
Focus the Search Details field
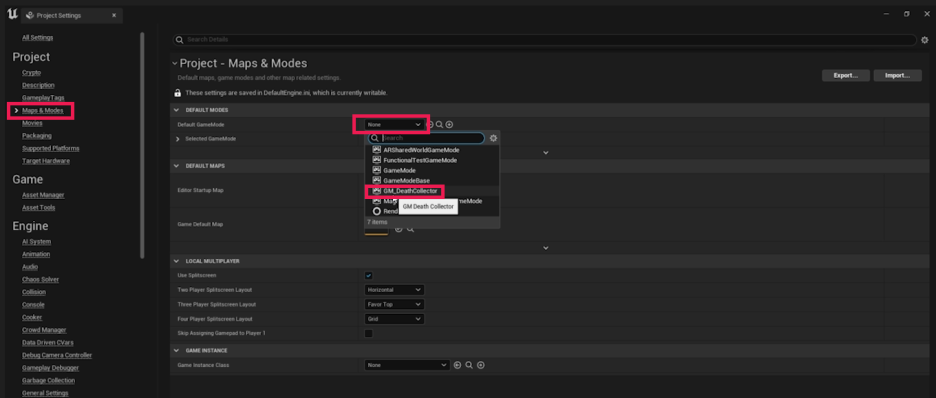point(544,40)
